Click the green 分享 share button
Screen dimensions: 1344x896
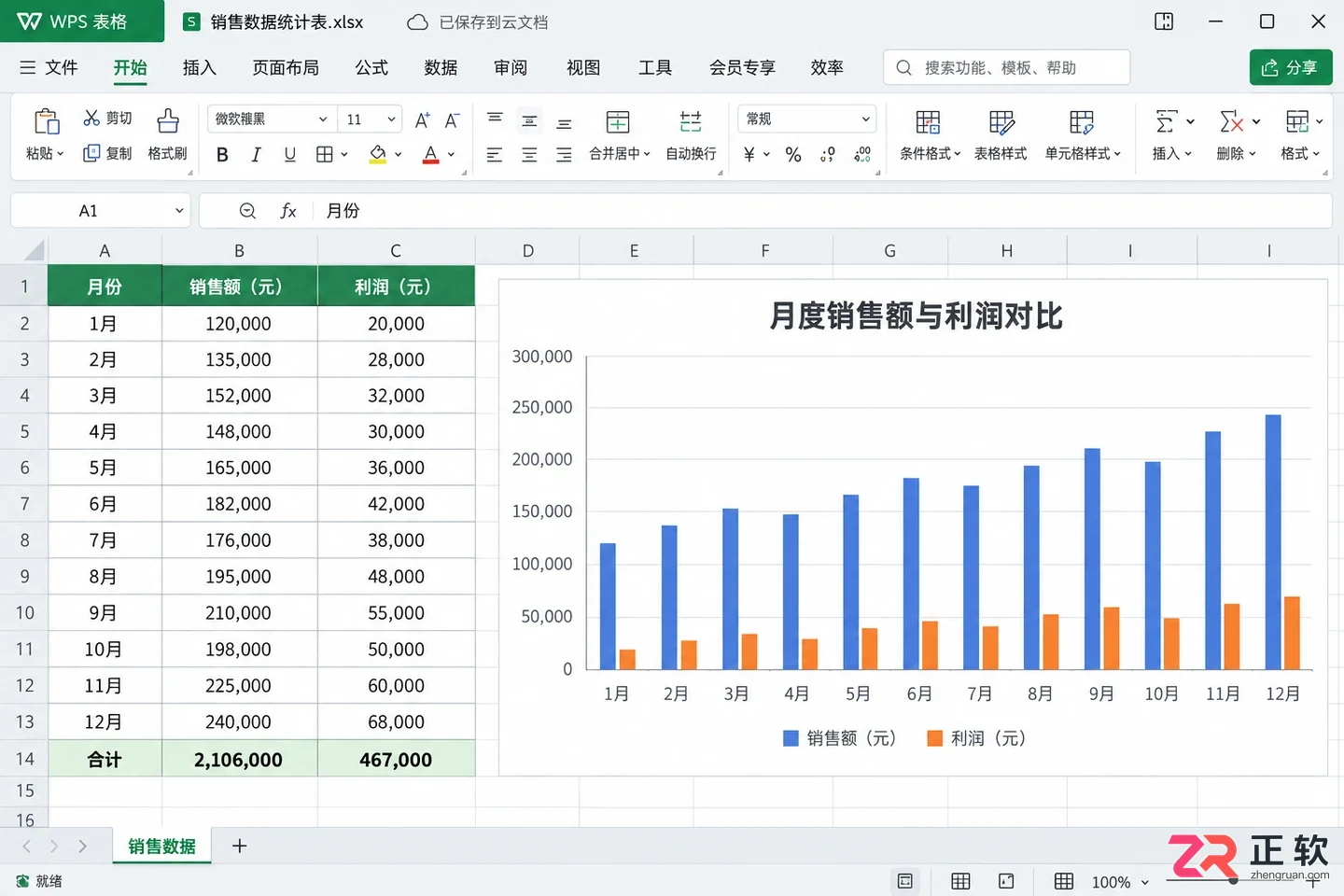[1291, 67]
